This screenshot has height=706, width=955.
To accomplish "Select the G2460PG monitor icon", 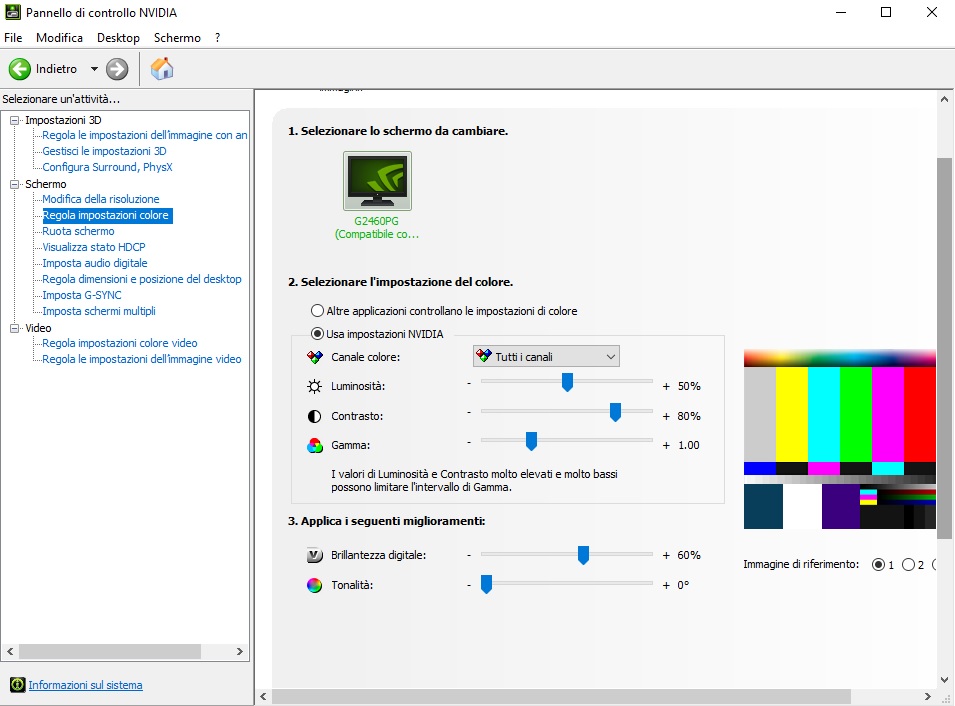I will pos(377,181).
